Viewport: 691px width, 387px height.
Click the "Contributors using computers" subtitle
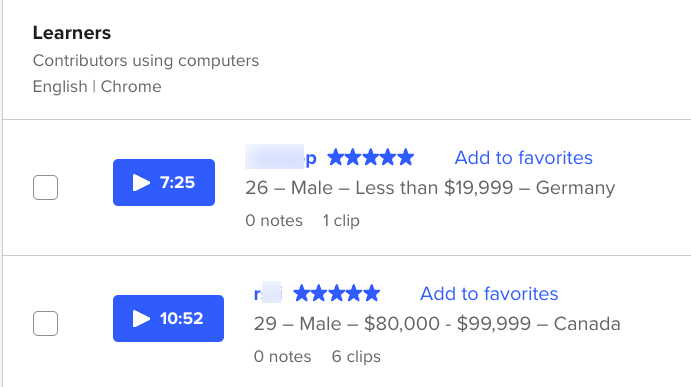pyautogui.click(x=146, y=60)
